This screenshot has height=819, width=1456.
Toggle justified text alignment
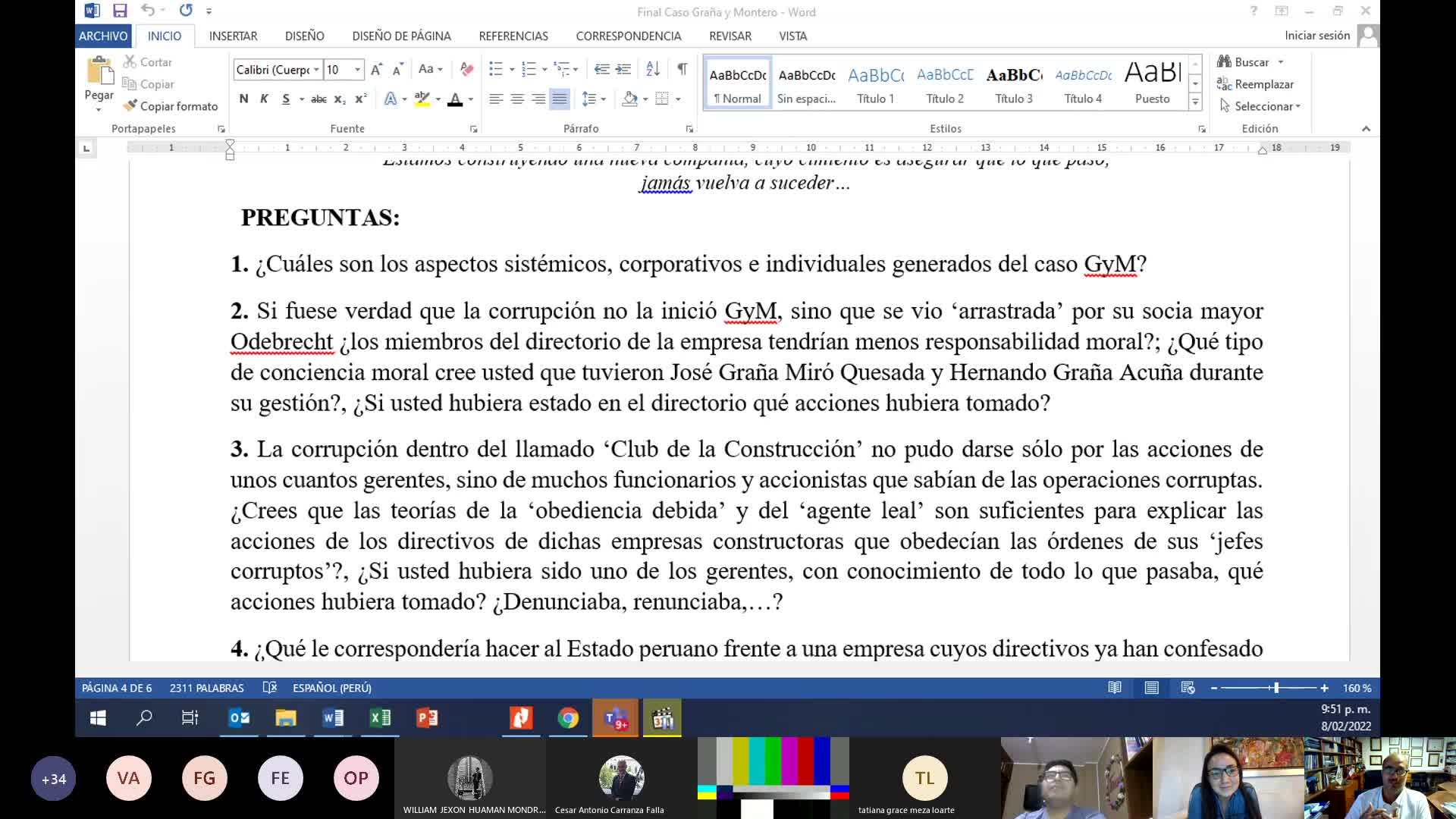pos(560,99)
